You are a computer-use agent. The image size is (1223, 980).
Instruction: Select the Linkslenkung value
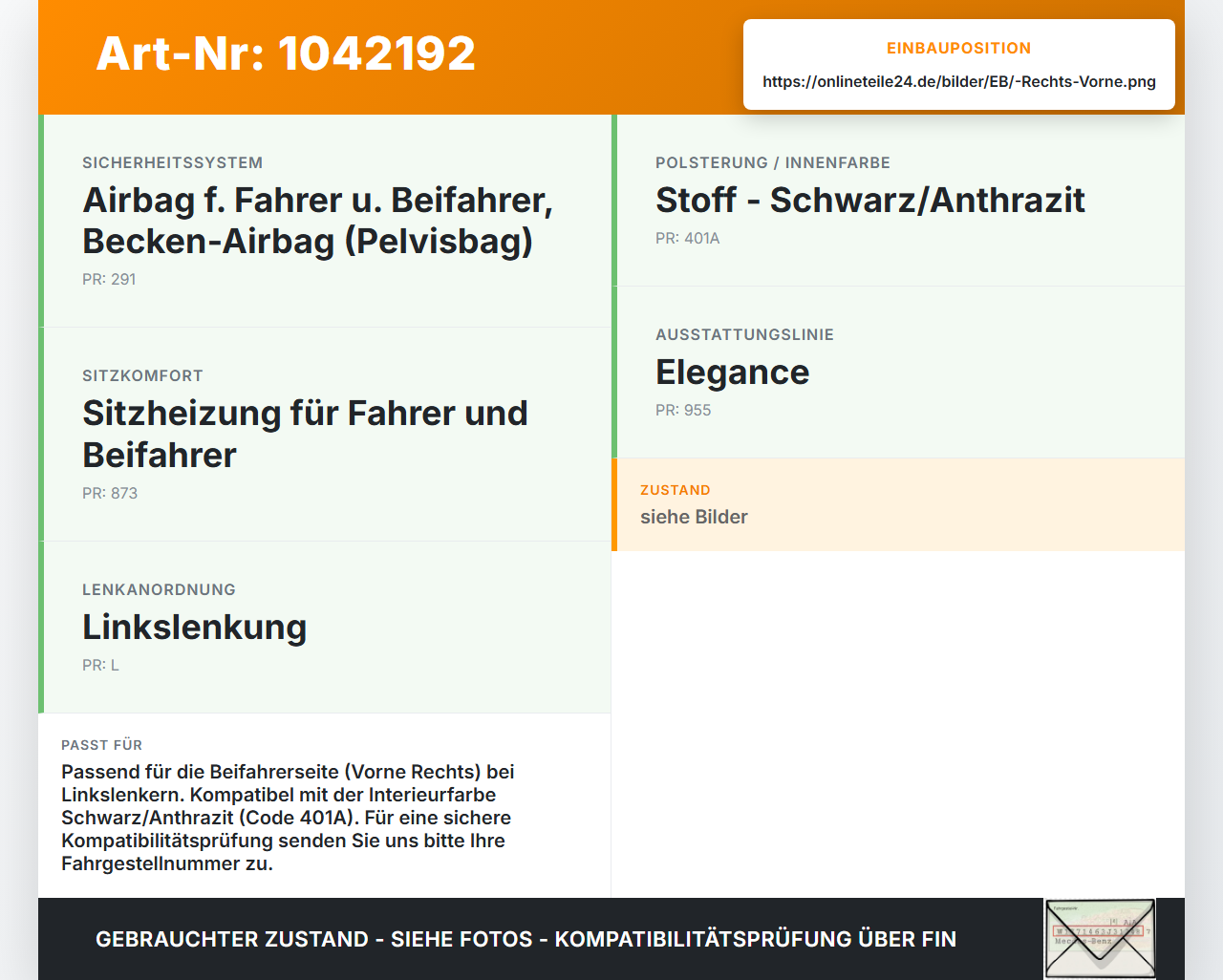pos(195,627)
